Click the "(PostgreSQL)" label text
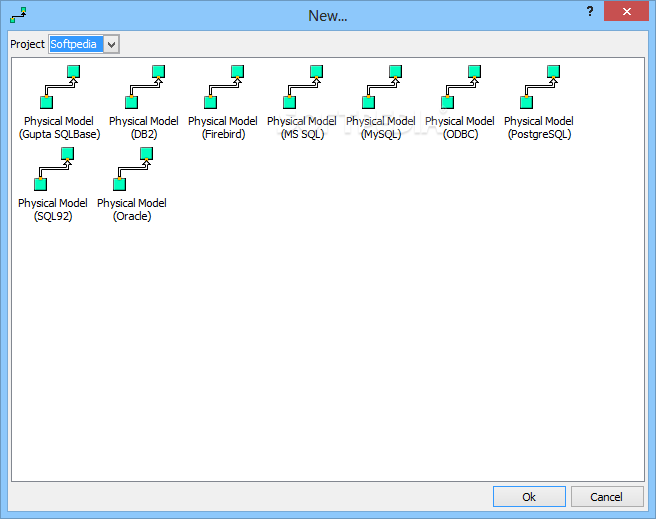The image size is (656, 519). (539, 134)
